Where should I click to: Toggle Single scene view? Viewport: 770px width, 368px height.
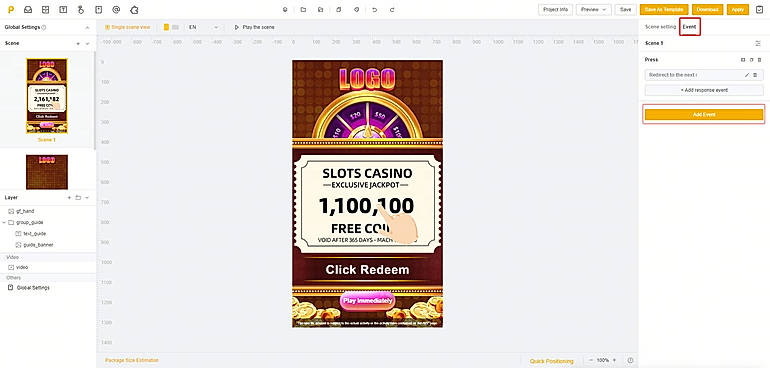pos(128,27)
